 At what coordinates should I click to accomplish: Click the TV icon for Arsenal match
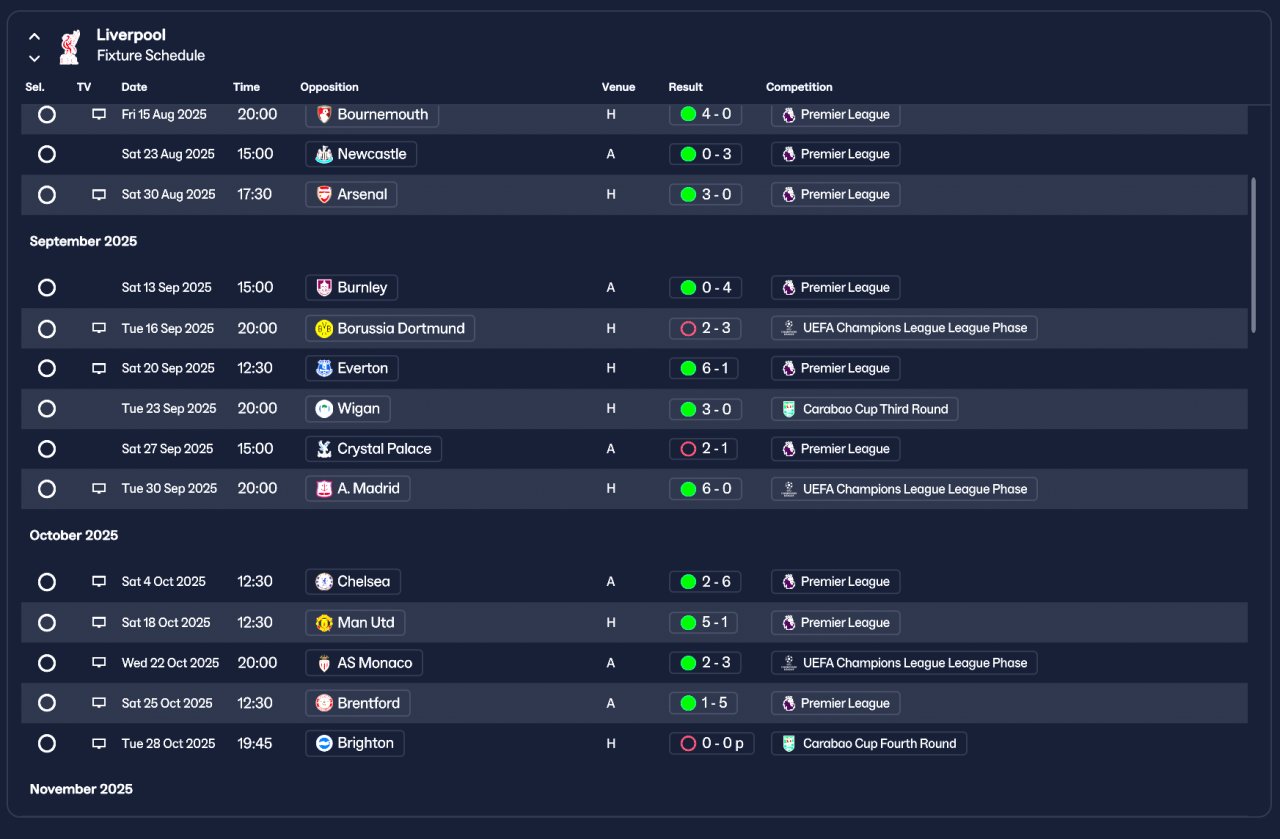[x=99, y=195]
